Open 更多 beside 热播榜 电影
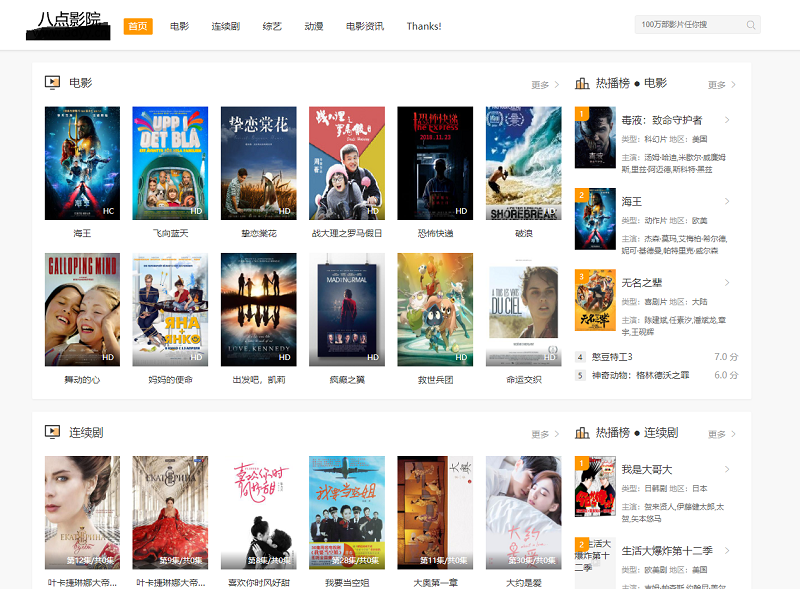The image size is (800, 589). click(722, 85)
